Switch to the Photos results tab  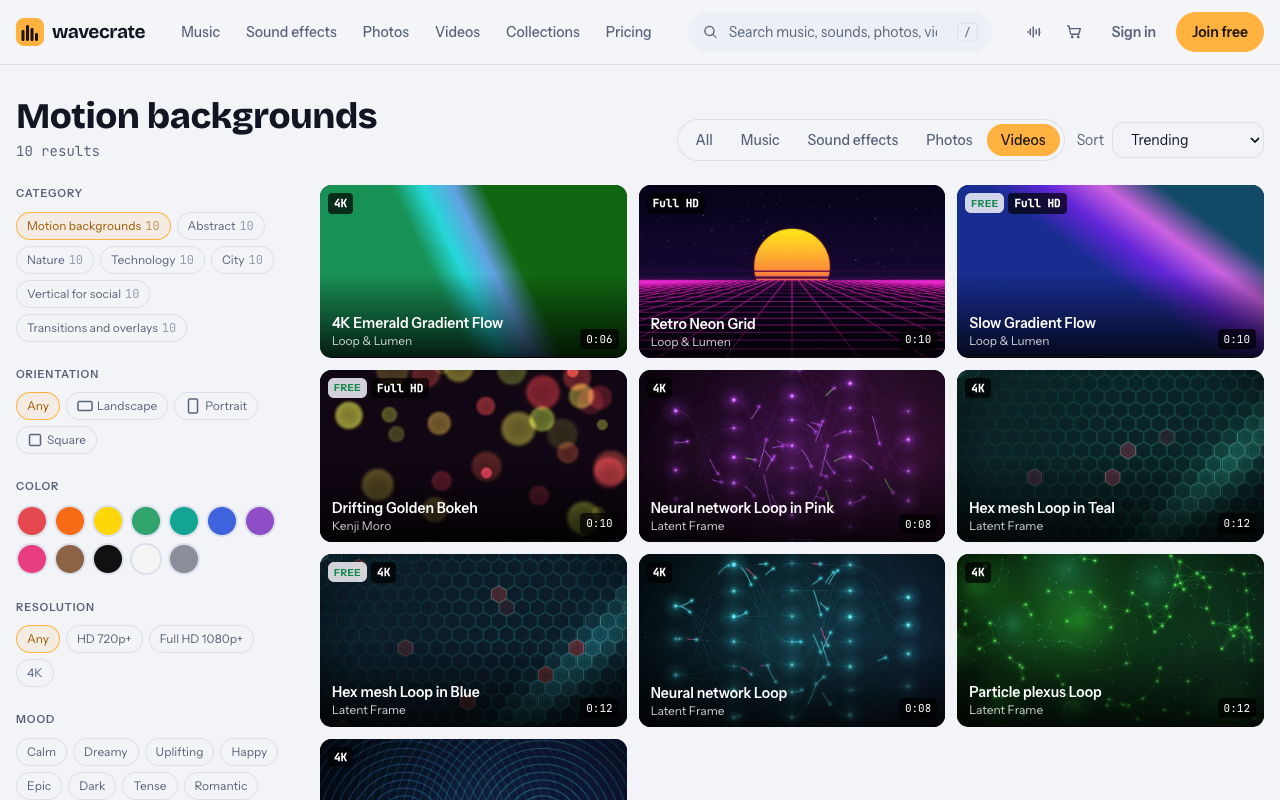949,140
